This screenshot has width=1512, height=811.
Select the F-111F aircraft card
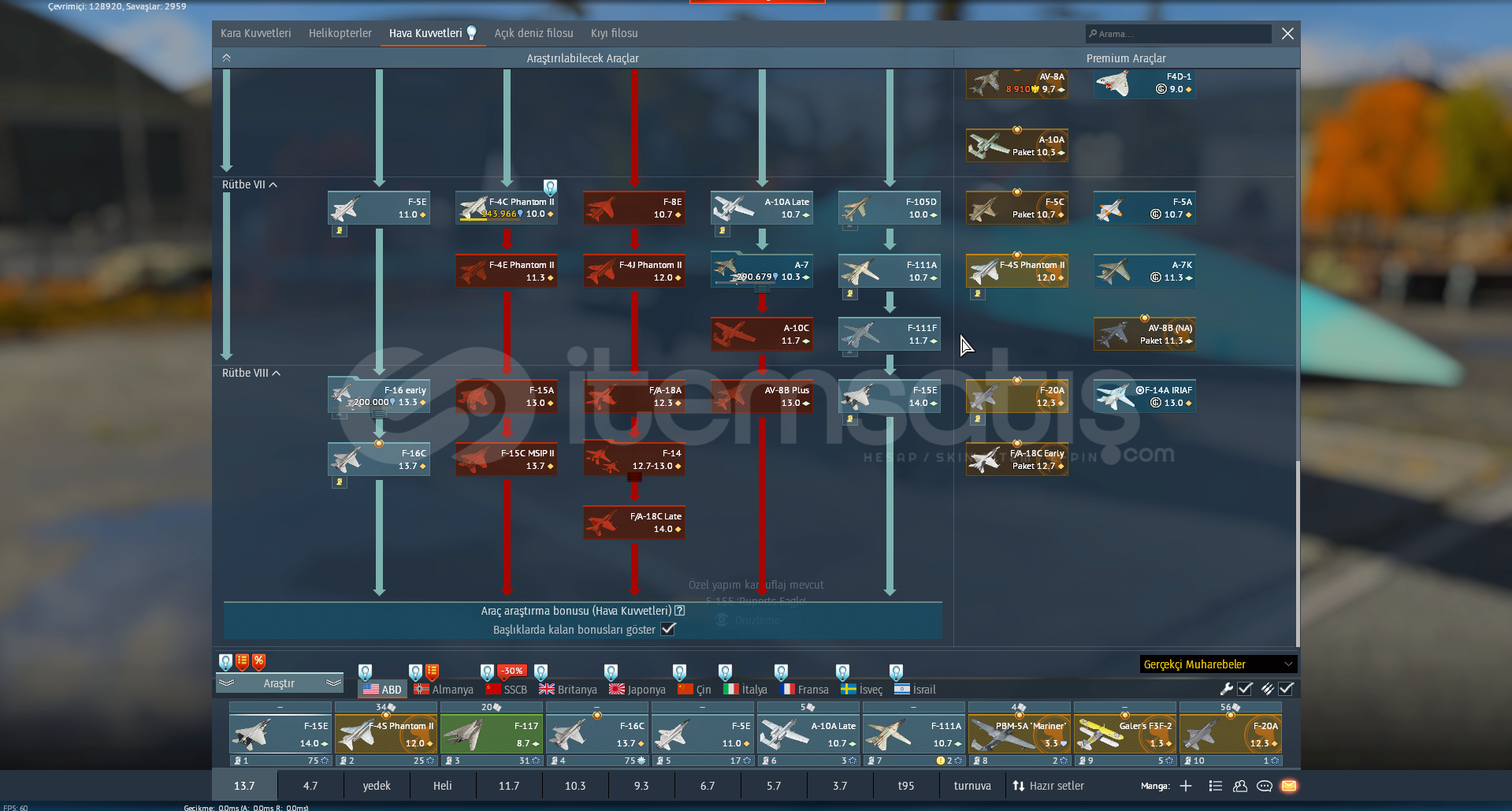pos(890,334)
